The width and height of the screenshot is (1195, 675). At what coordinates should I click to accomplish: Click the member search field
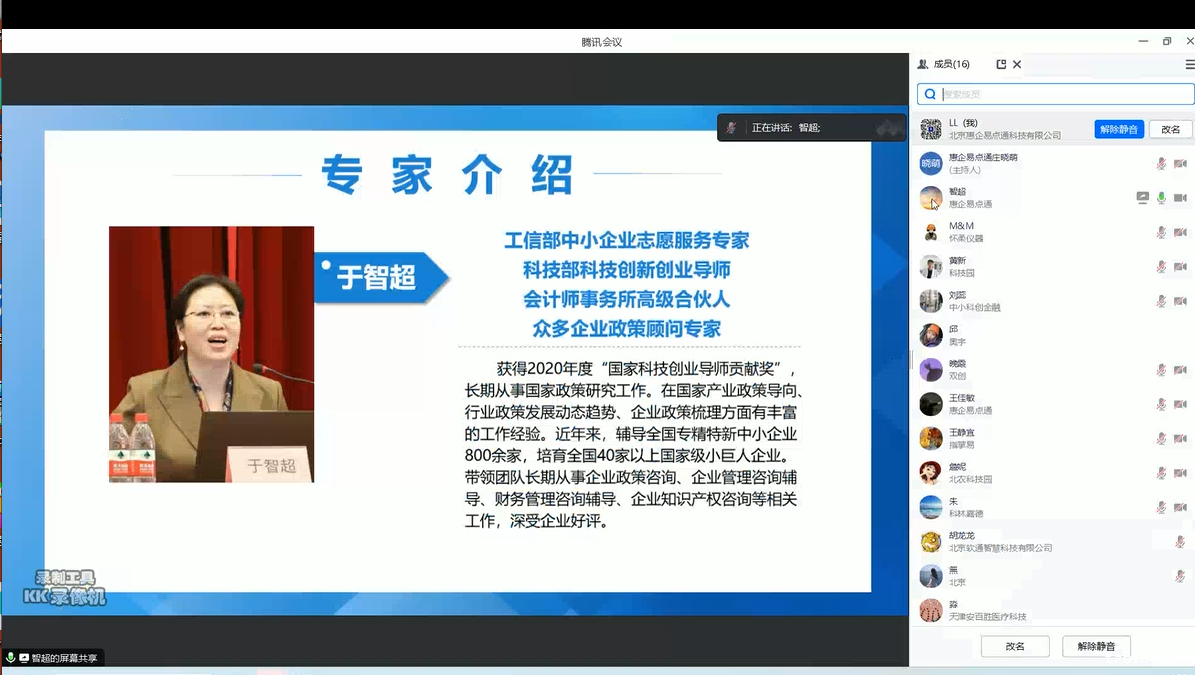[x=1060, y=94]
